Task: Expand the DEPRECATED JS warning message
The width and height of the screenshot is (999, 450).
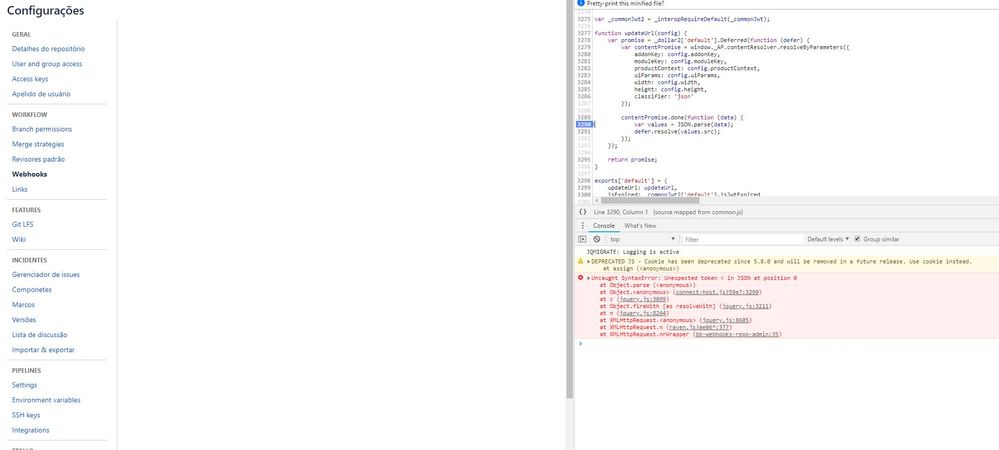Action: 589,261
